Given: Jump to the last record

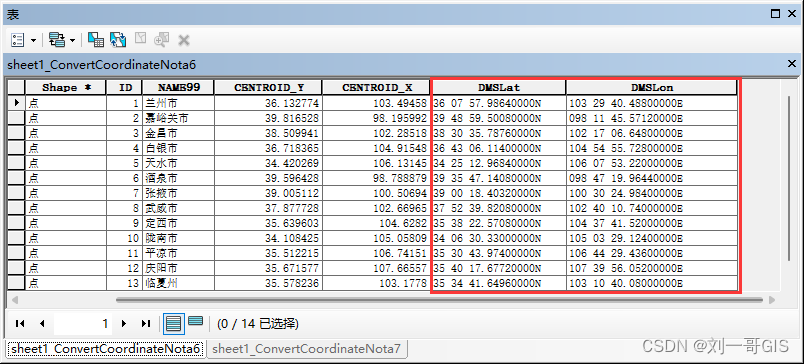Looking at the screenshot, I should [x=146, y=323].
